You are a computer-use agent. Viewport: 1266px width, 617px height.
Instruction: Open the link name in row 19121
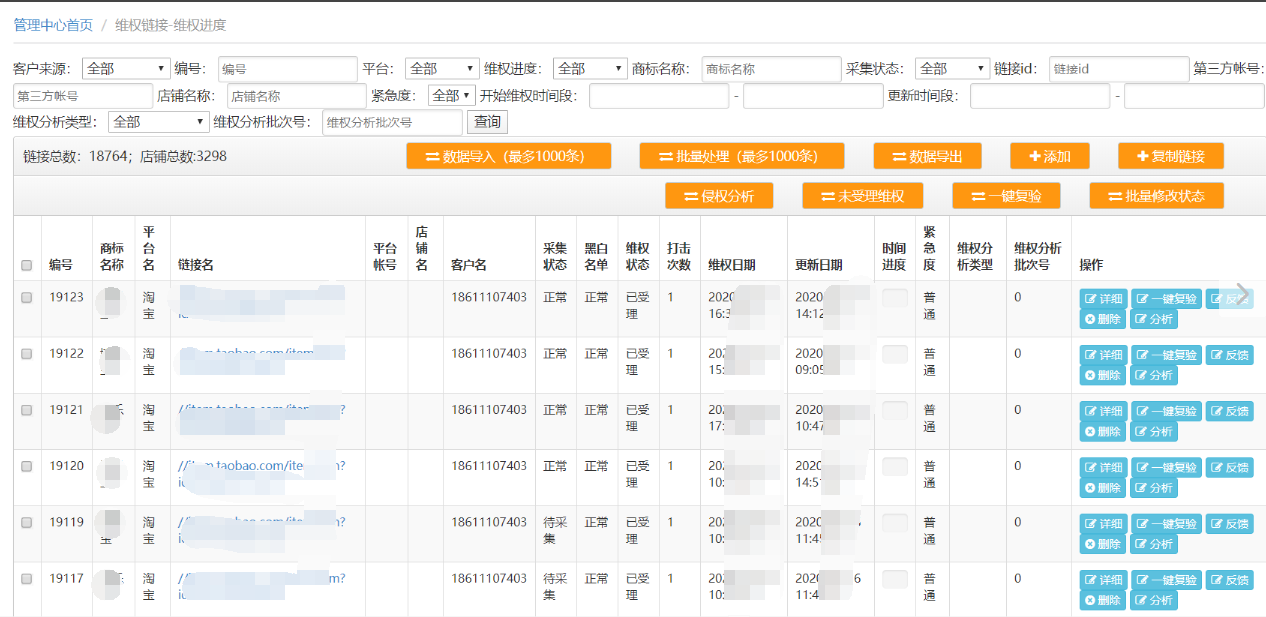pos(261,410)
